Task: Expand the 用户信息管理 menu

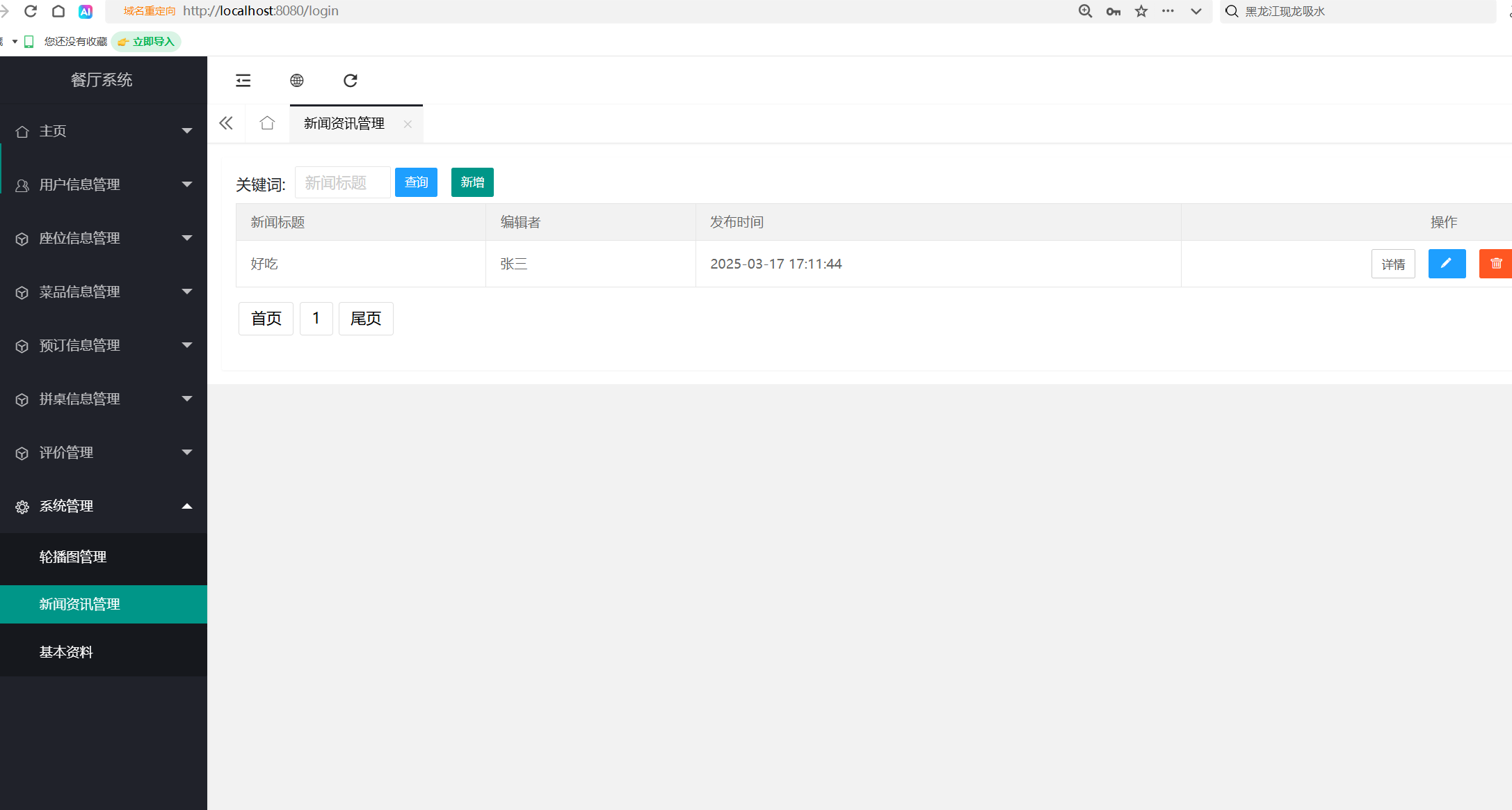Action: 104,184
